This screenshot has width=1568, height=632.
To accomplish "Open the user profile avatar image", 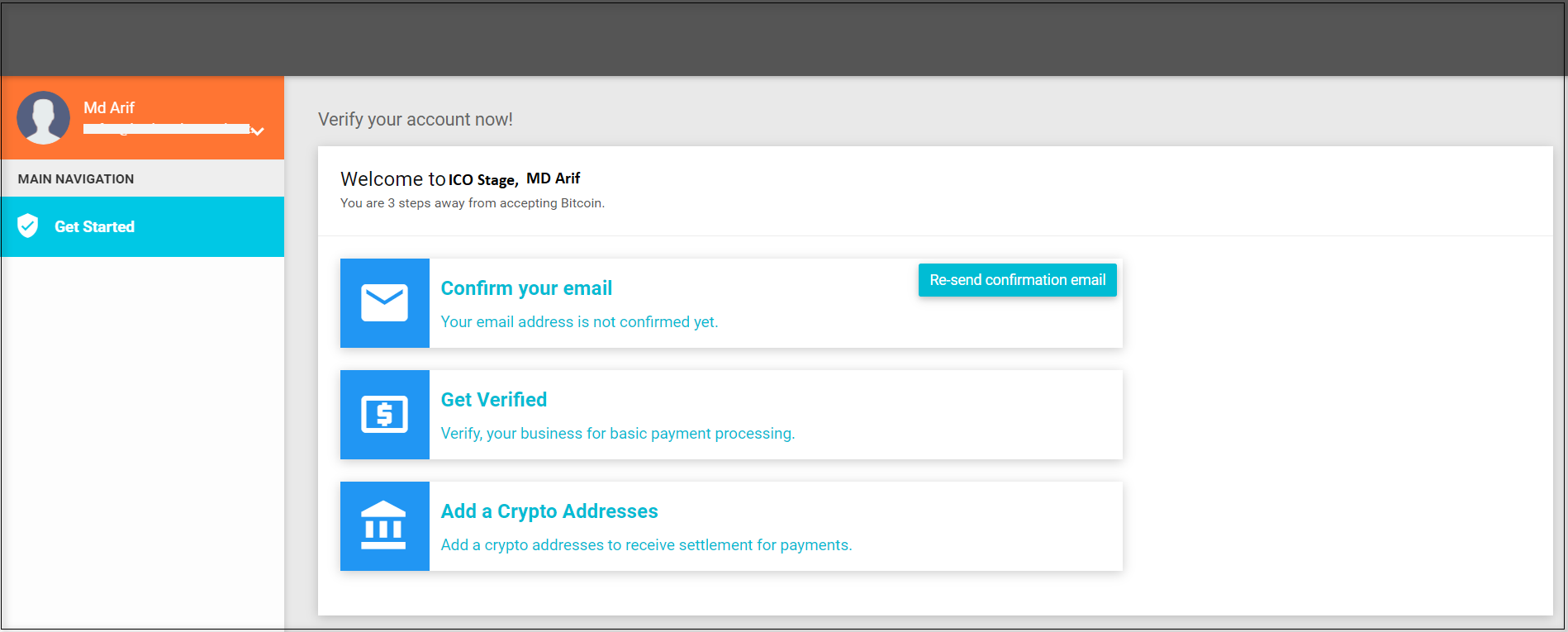I will coord(43,117).
